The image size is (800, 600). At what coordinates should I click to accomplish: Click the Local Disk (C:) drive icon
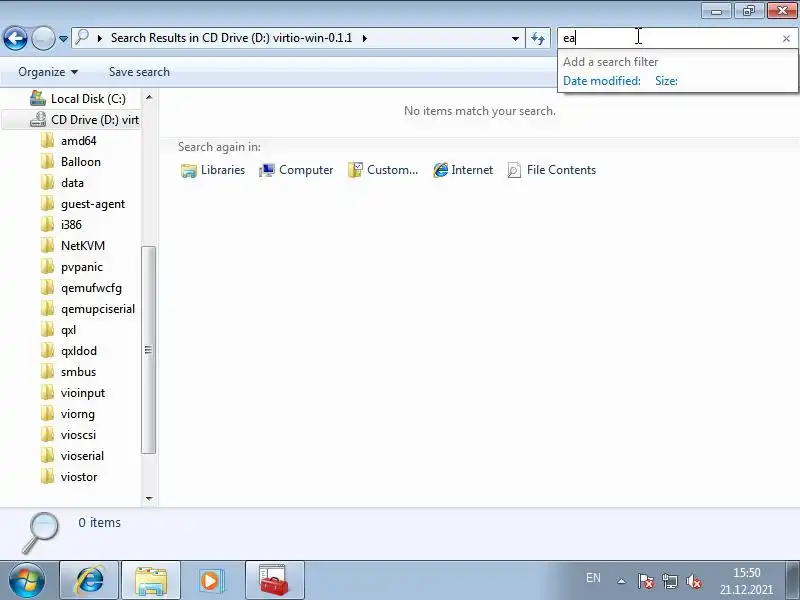point(37,98)
